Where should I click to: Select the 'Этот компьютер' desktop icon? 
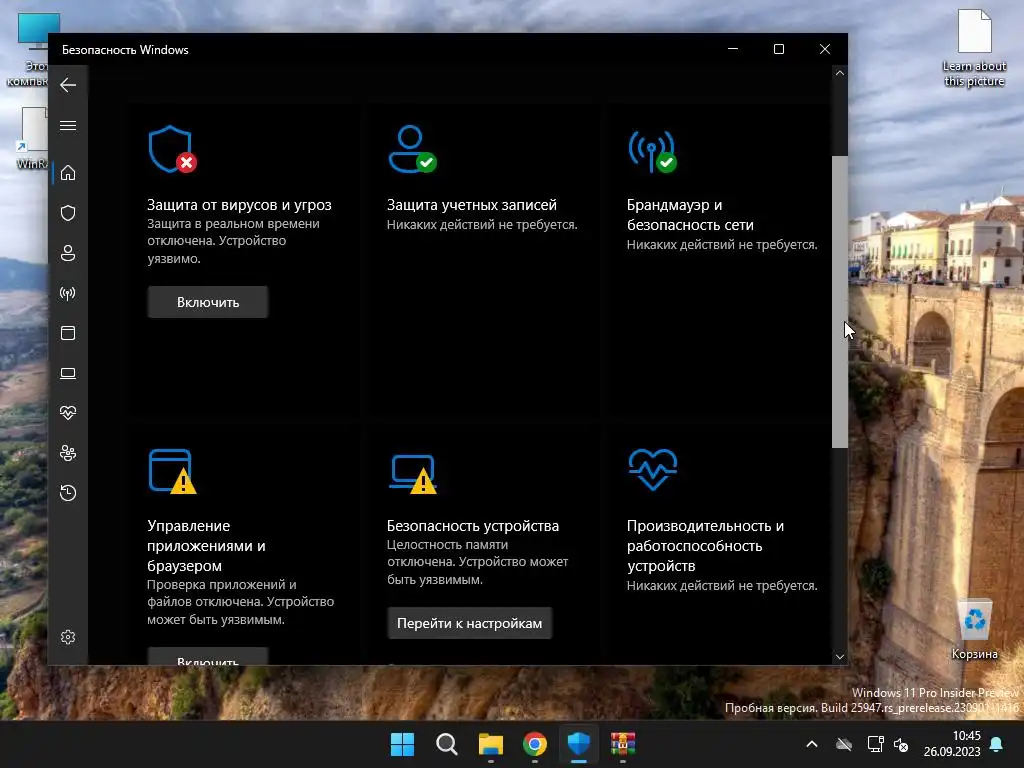29,50
